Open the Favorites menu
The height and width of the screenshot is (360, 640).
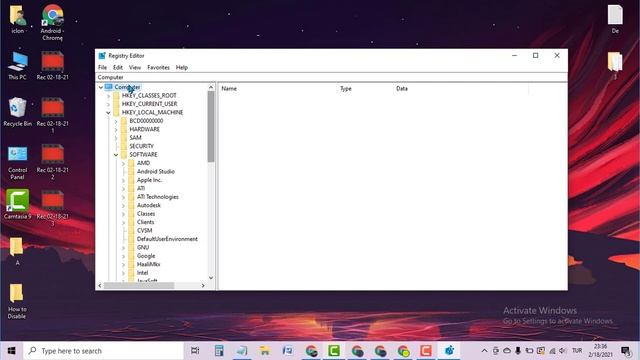click(158, 67)
